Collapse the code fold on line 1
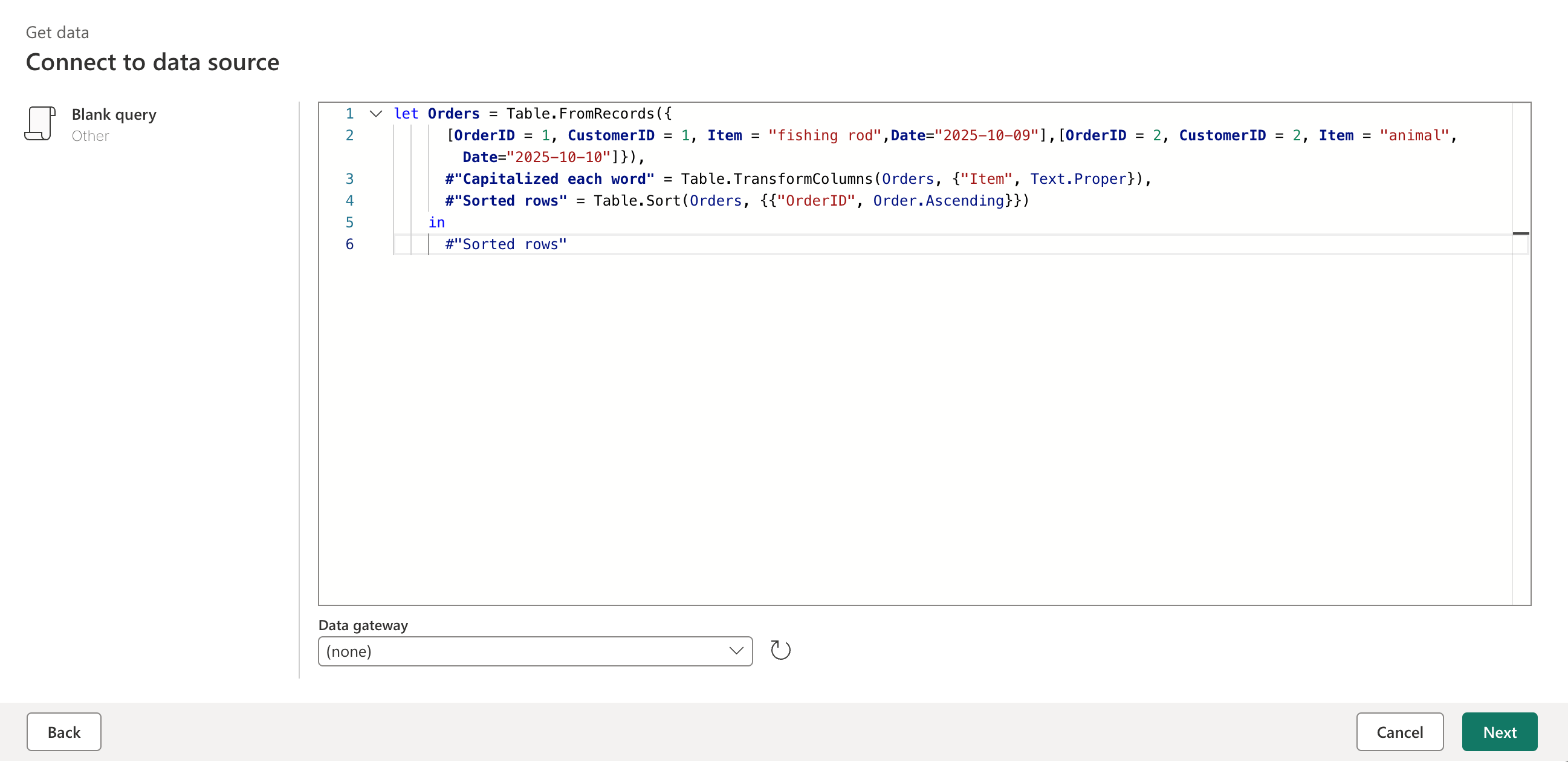The image size is (1568, 762). tap(375, 113)
